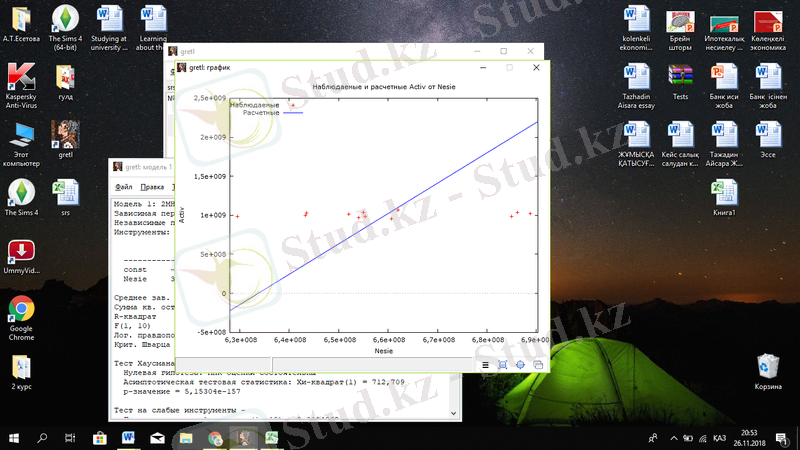The width and height of the screenshot is (800, 450).
Task: Open the plot window hamburger menu icon
Action: (x=485, y=365)
